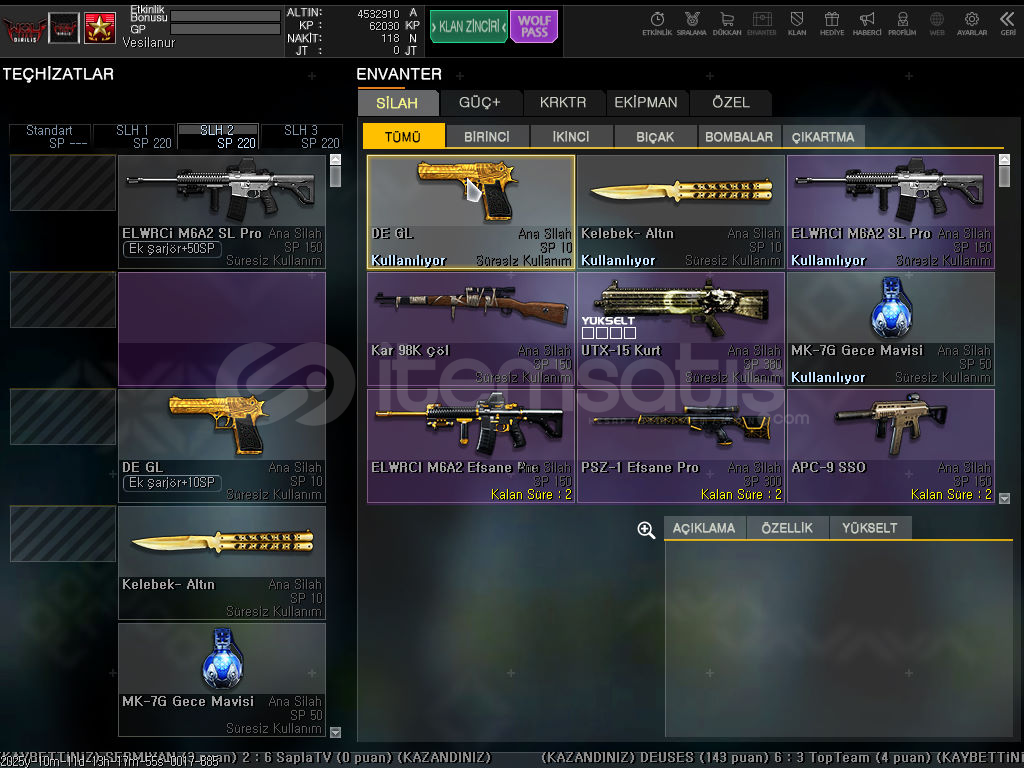
Task: Open the DÜKKAN shop cart icon
Action: click(x=727, y=24)
